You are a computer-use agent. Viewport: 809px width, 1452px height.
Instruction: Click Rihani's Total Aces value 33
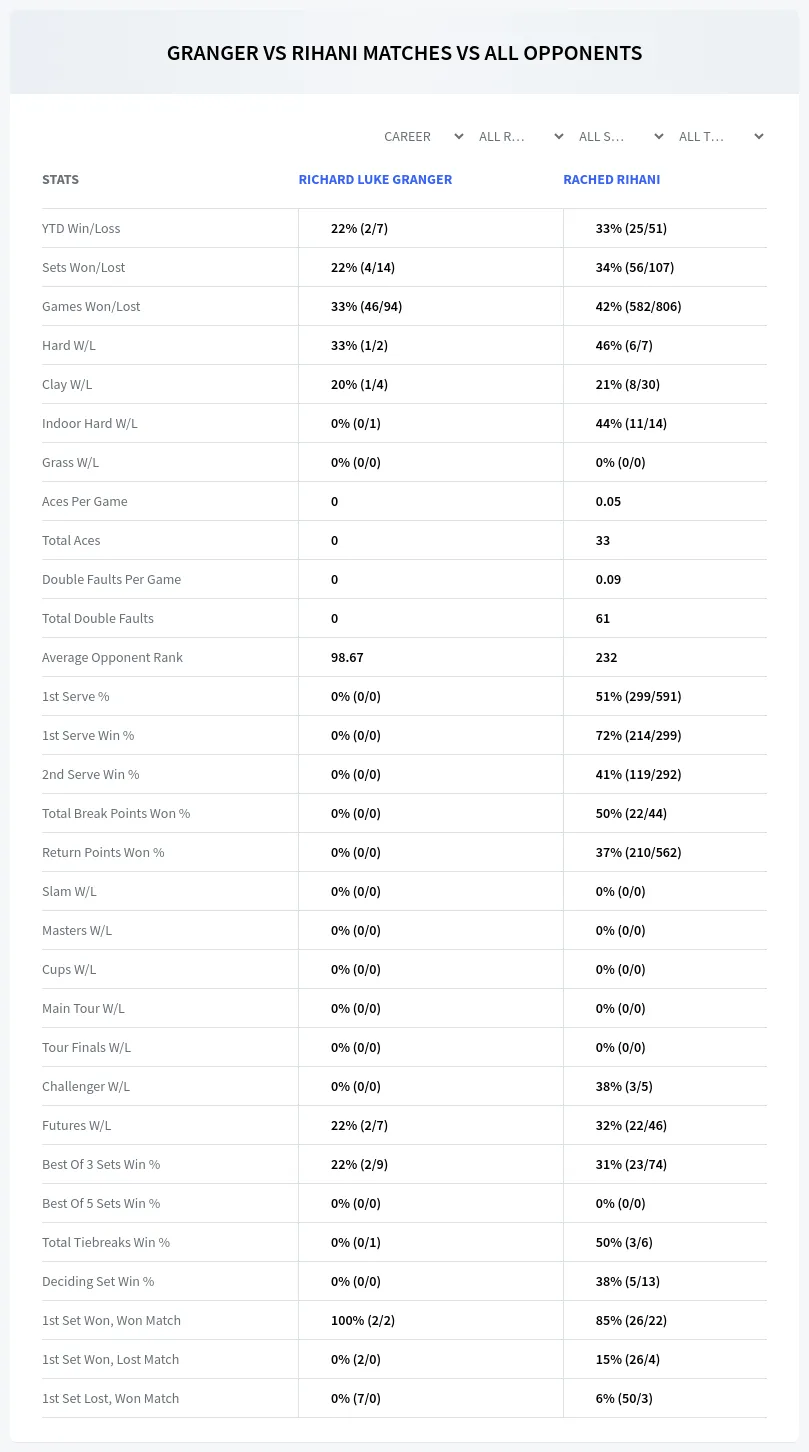(x=602, y=540)
